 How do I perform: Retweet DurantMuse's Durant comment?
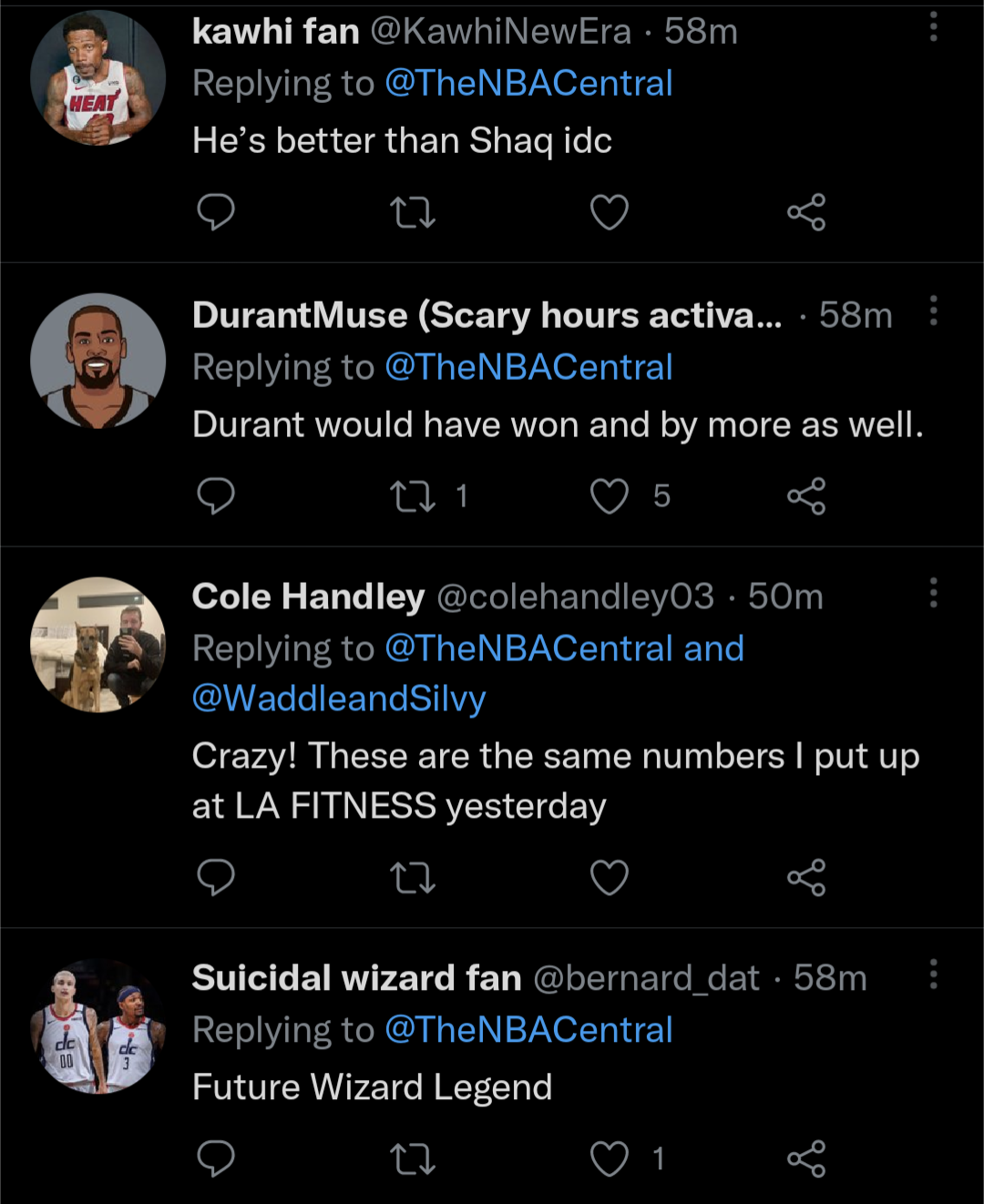tap(412, 496)
